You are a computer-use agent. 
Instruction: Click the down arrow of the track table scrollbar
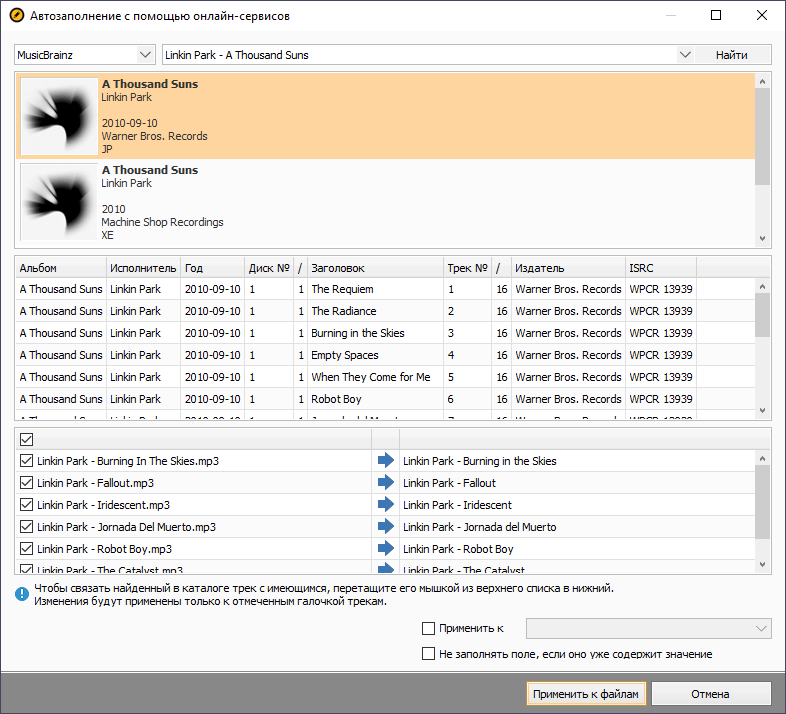pyautogui.click(x=762, y=410)
